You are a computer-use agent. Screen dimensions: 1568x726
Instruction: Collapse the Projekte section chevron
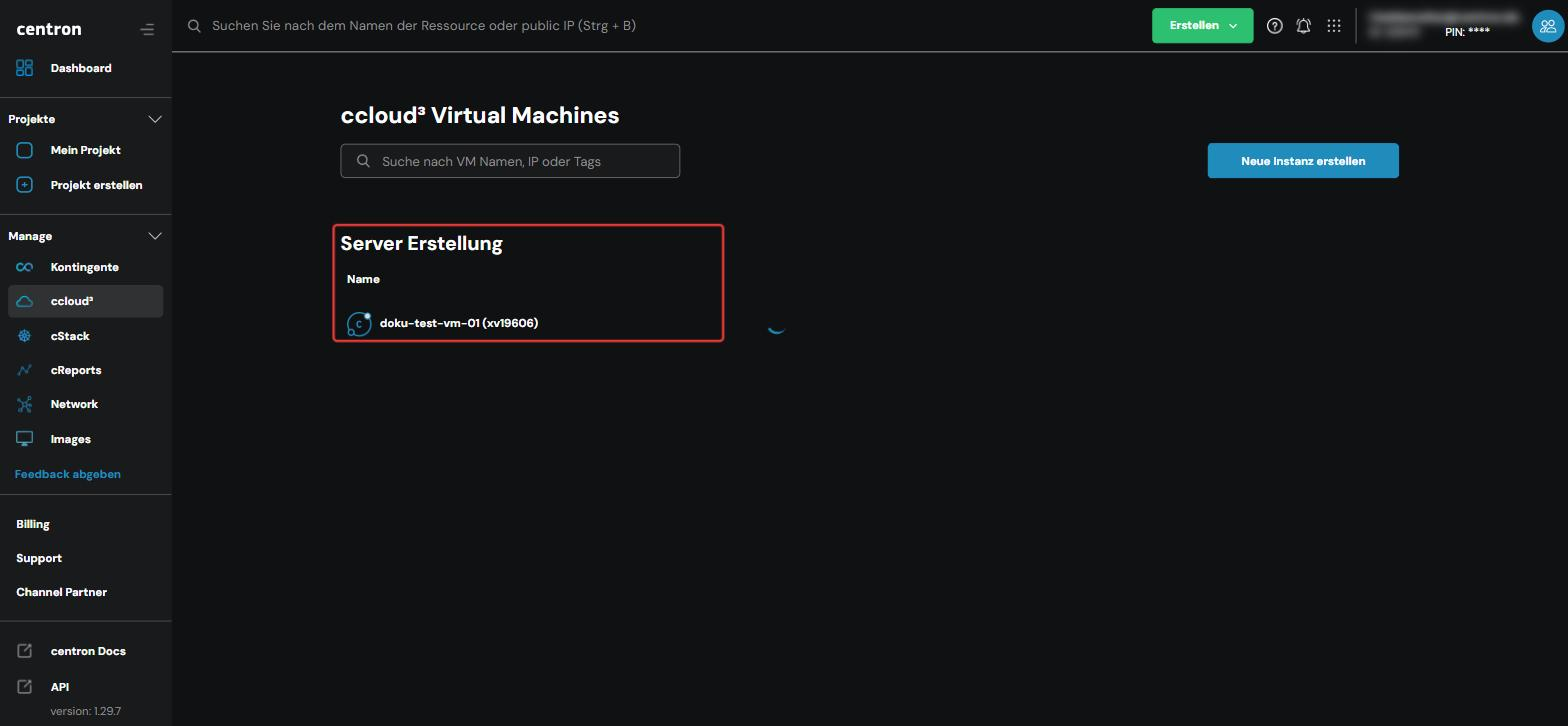tap(155, 119)
